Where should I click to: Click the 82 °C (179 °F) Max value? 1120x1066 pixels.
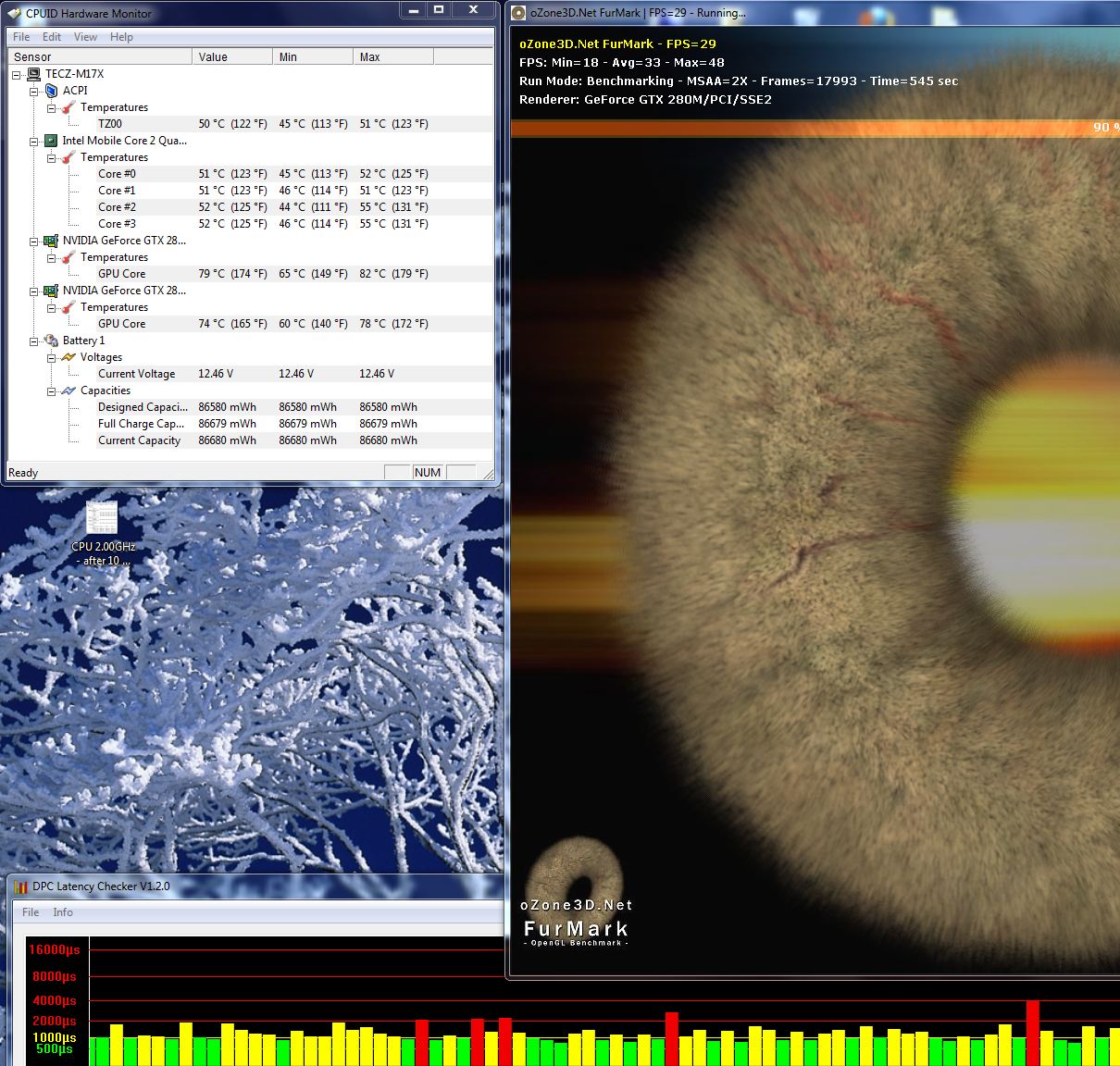pyautogui.click(x=393, y=274)
